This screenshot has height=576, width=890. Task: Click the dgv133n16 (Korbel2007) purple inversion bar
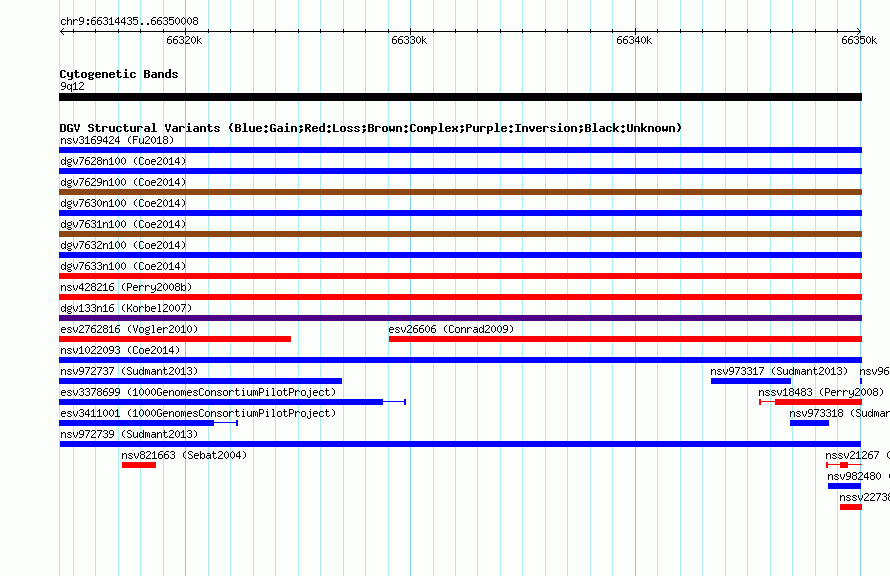tap(460, 318)
